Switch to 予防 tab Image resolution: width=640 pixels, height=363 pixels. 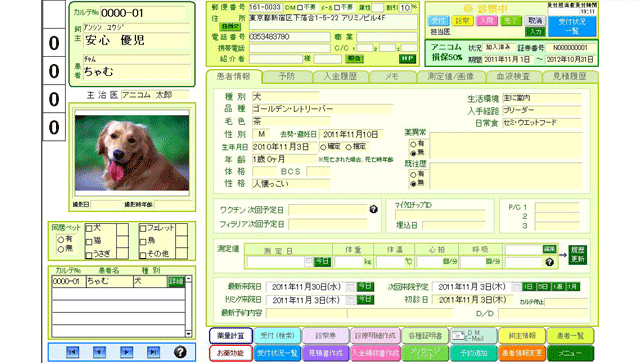tap(287, 76)
